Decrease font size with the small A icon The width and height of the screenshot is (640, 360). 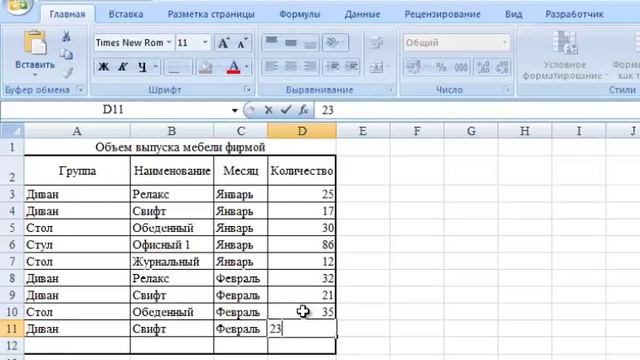pos(242,43)
